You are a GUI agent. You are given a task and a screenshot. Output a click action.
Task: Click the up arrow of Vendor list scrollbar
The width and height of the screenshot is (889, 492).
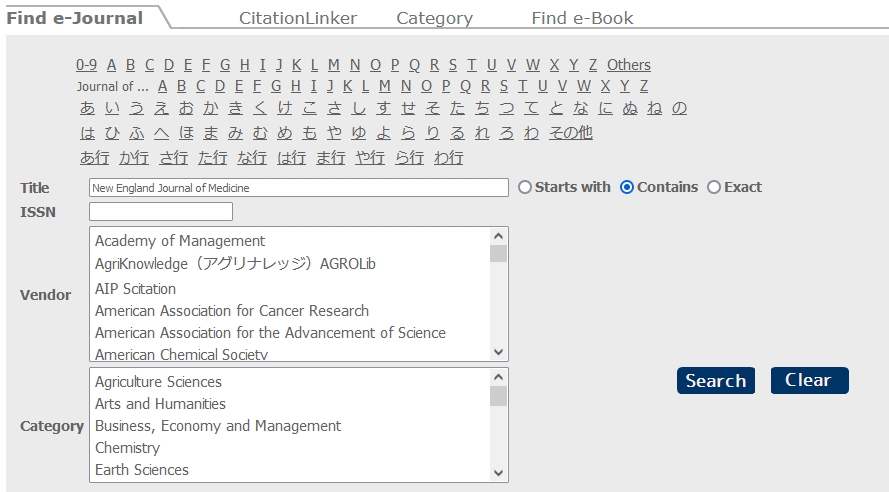tap(498, 236)
